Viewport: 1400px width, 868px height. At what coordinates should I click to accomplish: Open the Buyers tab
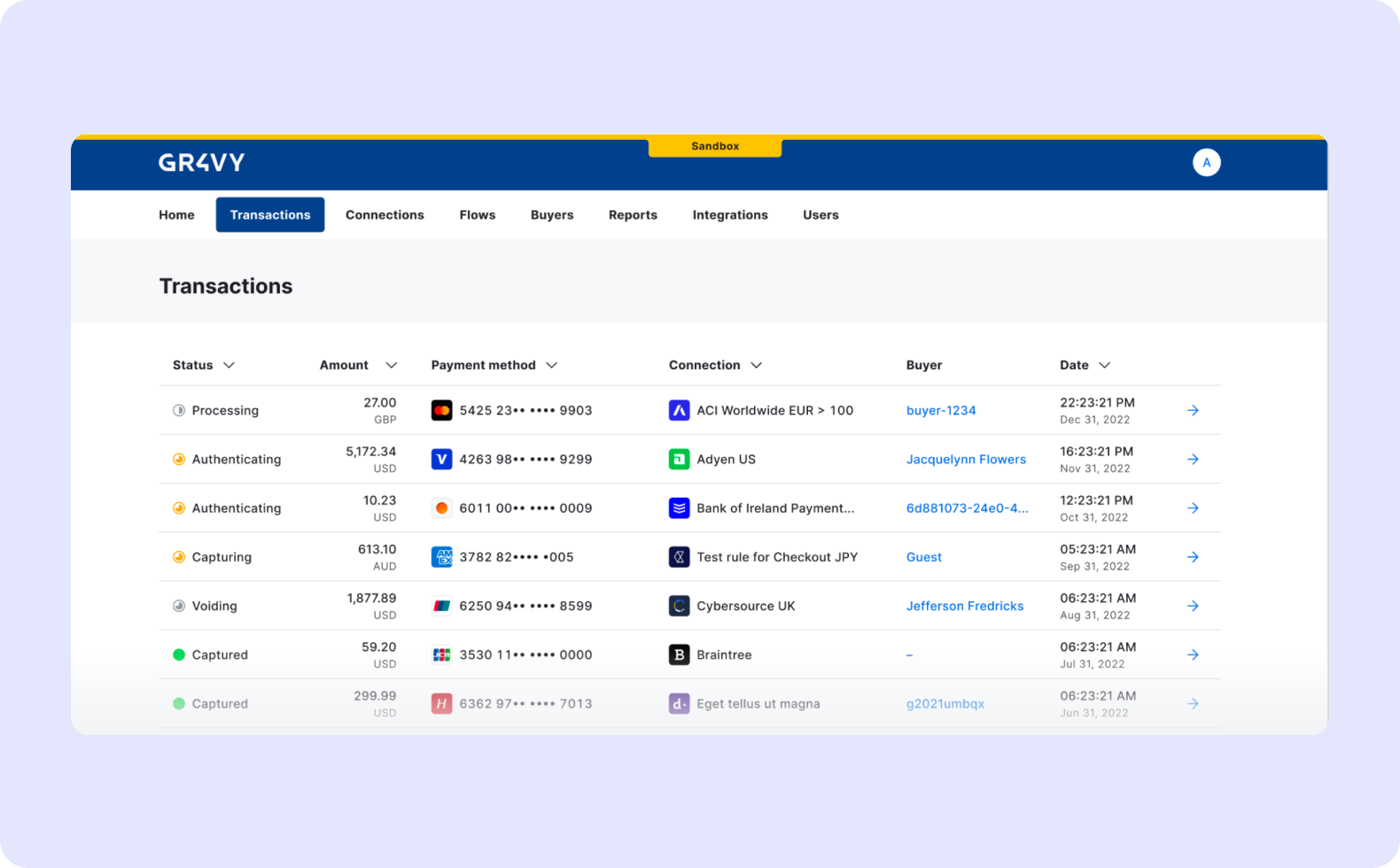[x=552, y=214]
